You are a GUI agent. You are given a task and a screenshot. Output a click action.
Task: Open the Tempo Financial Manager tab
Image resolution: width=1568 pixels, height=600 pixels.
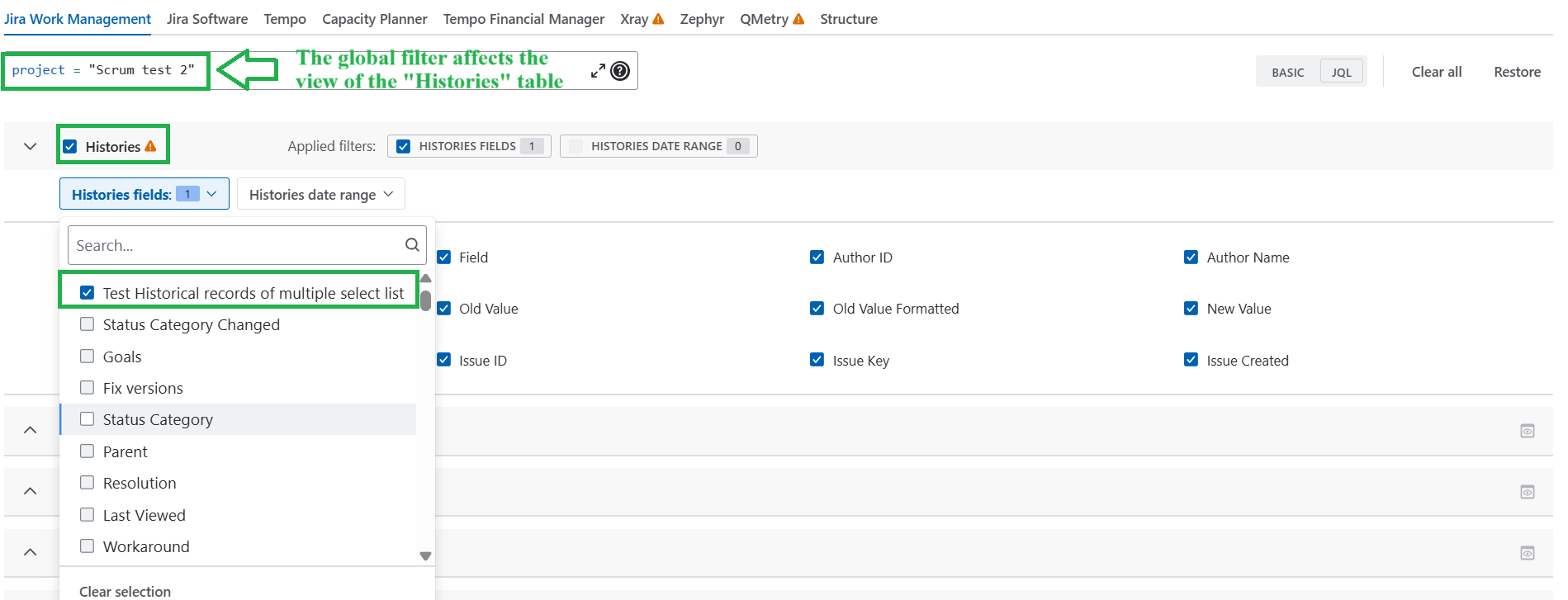pos(523,19)
